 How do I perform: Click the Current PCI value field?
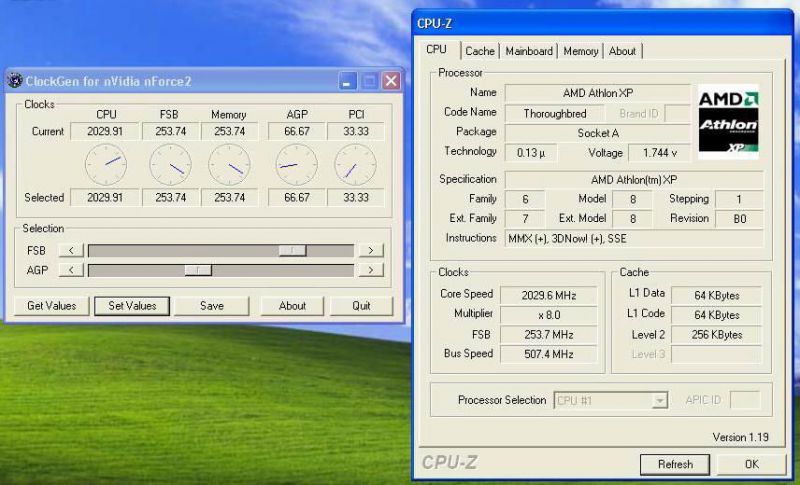[x=356, y=131]
